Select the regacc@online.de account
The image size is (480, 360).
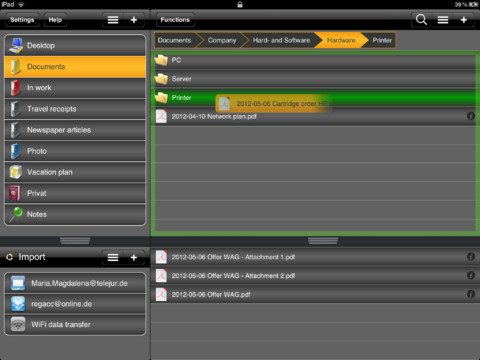tap(75, 304)
